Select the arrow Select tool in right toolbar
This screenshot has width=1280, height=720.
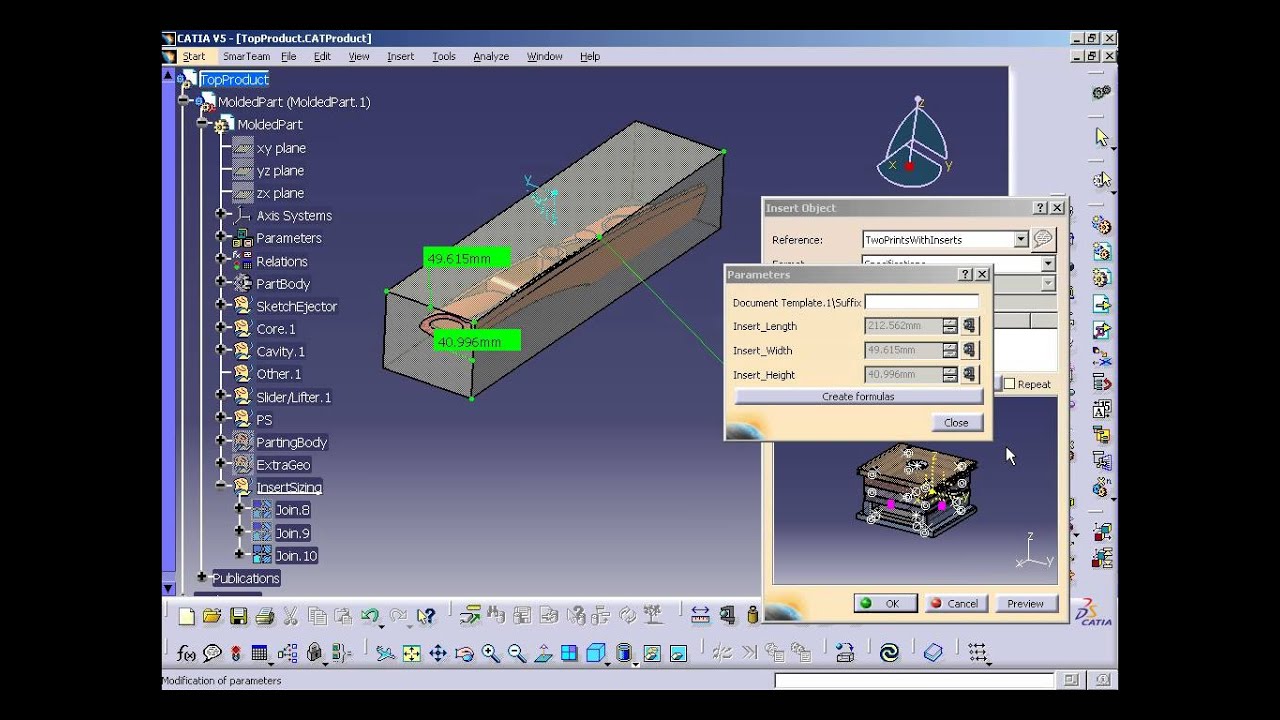pos(1102,138)
